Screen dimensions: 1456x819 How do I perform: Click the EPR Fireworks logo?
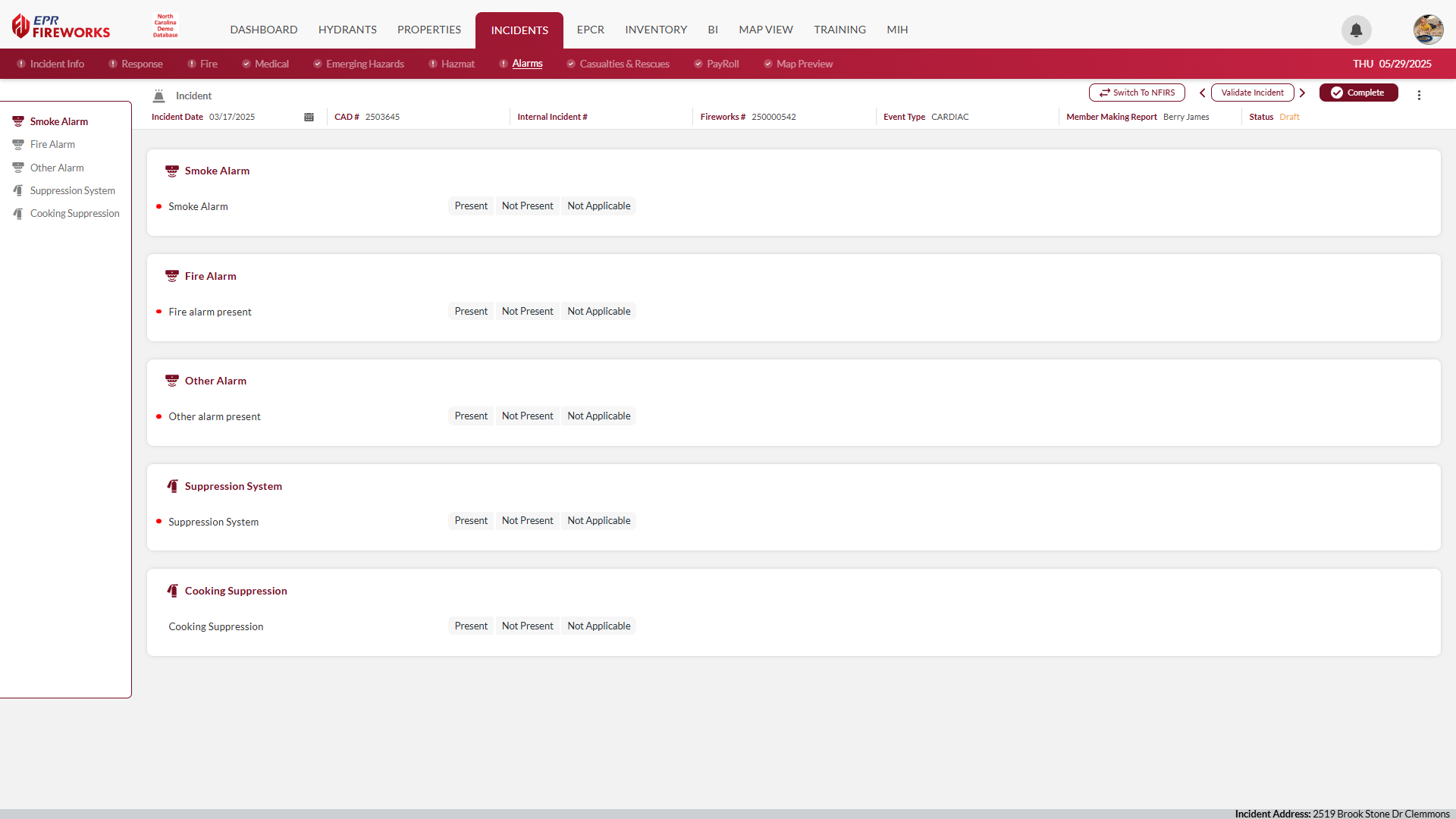(x=61, y=27)
